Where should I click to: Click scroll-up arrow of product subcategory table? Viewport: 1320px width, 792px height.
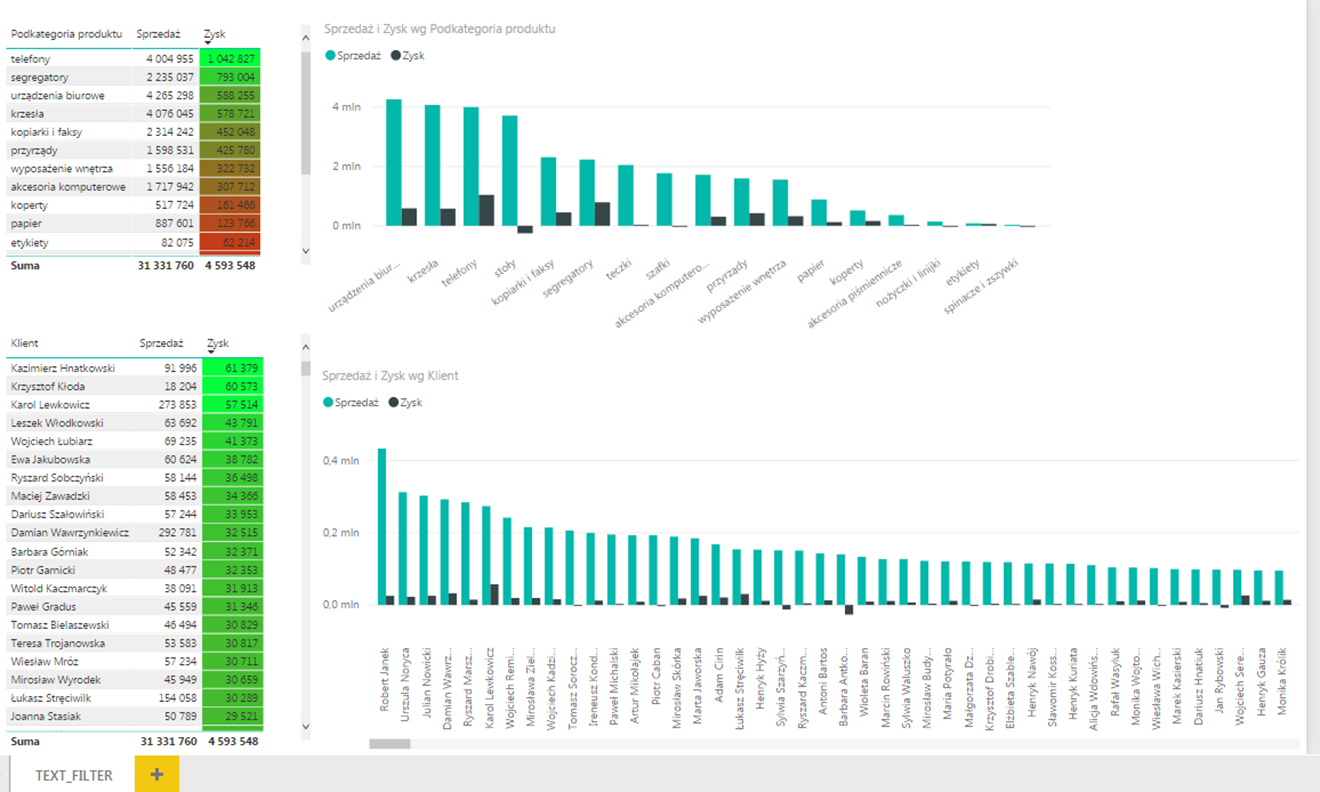coord(306,39)
